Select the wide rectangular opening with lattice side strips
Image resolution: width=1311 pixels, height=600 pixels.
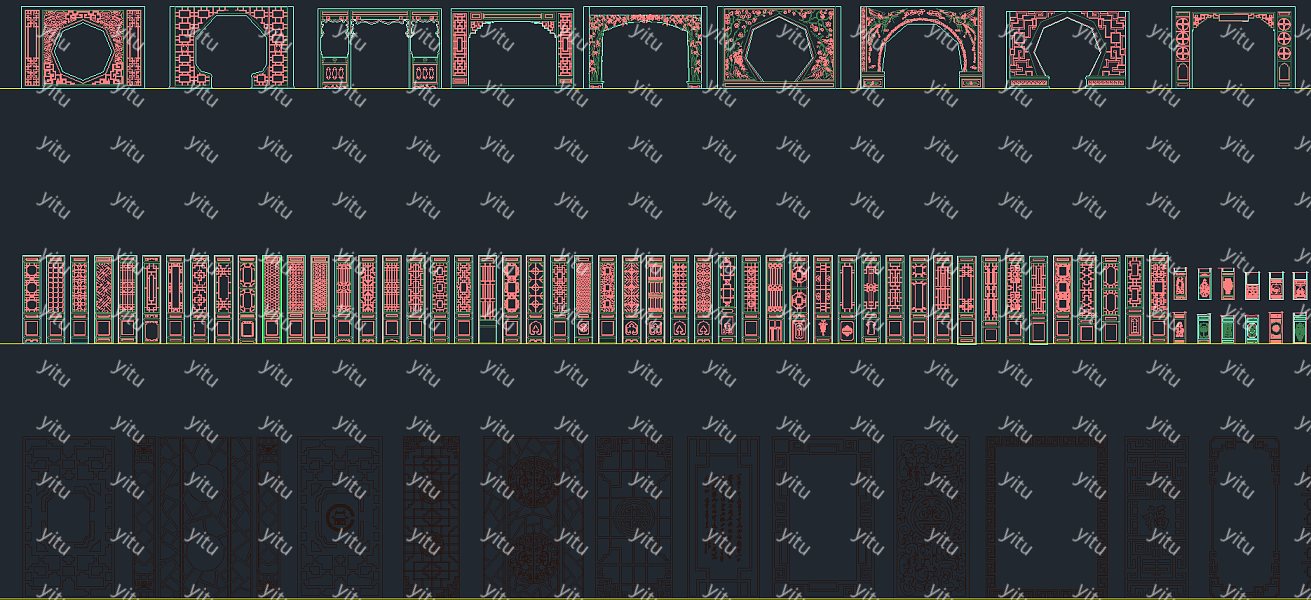point(512,49)
